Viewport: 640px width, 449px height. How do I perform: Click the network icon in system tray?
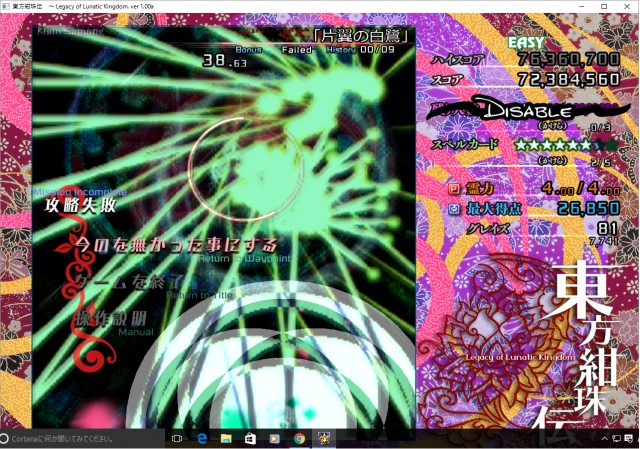tap(616, 439)
